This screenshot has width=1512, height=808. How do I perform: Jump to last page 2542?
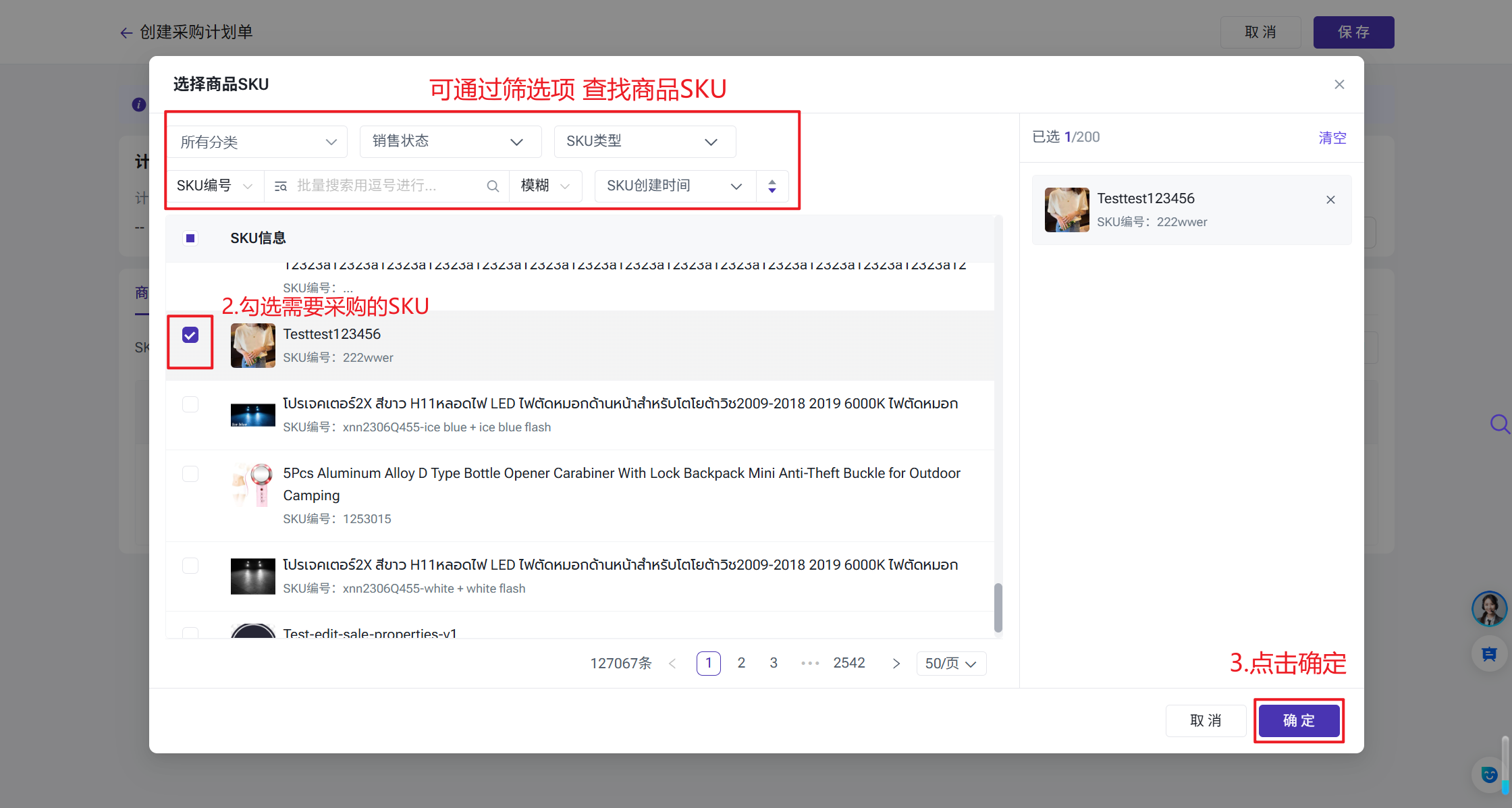click(849, 663)
